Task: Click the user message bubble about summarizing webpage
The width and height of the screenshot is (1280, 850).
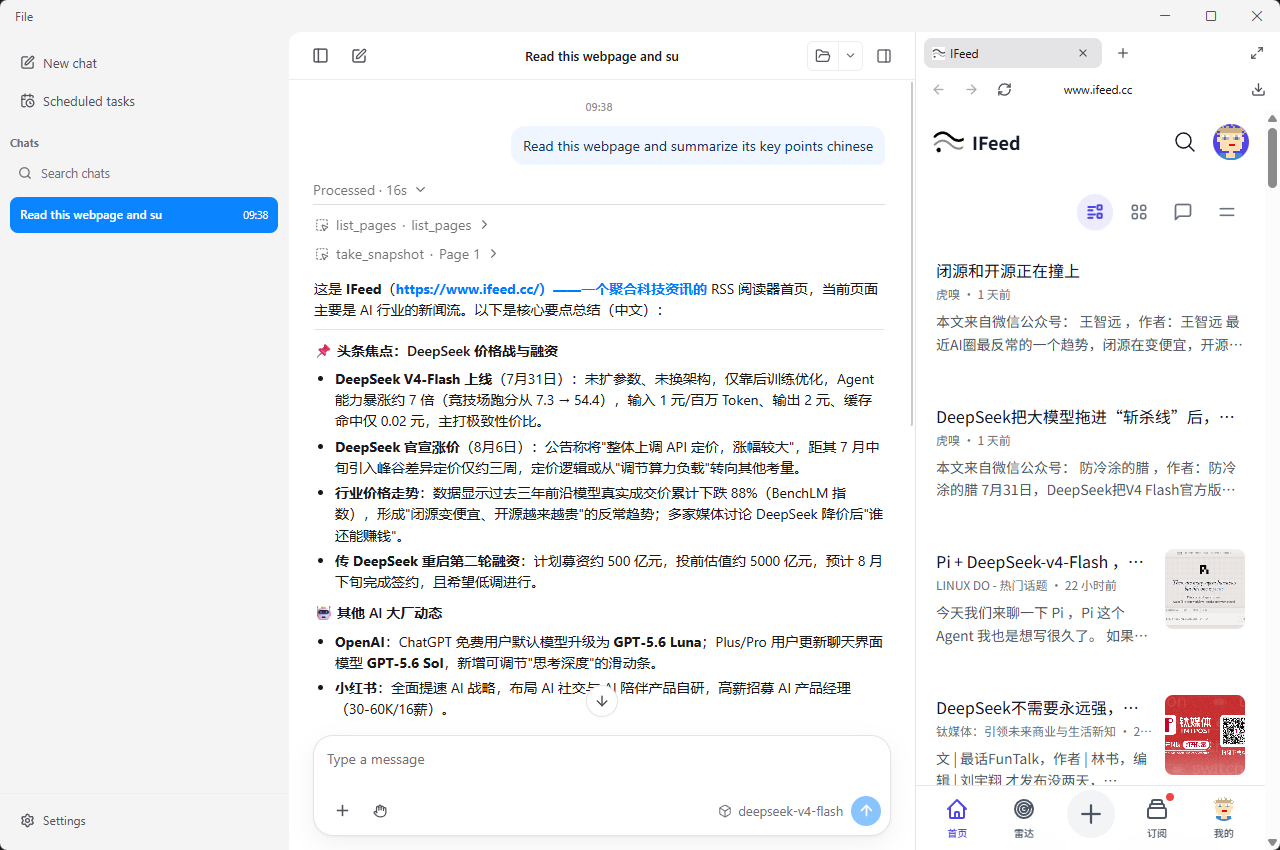Action: point(698,146)
